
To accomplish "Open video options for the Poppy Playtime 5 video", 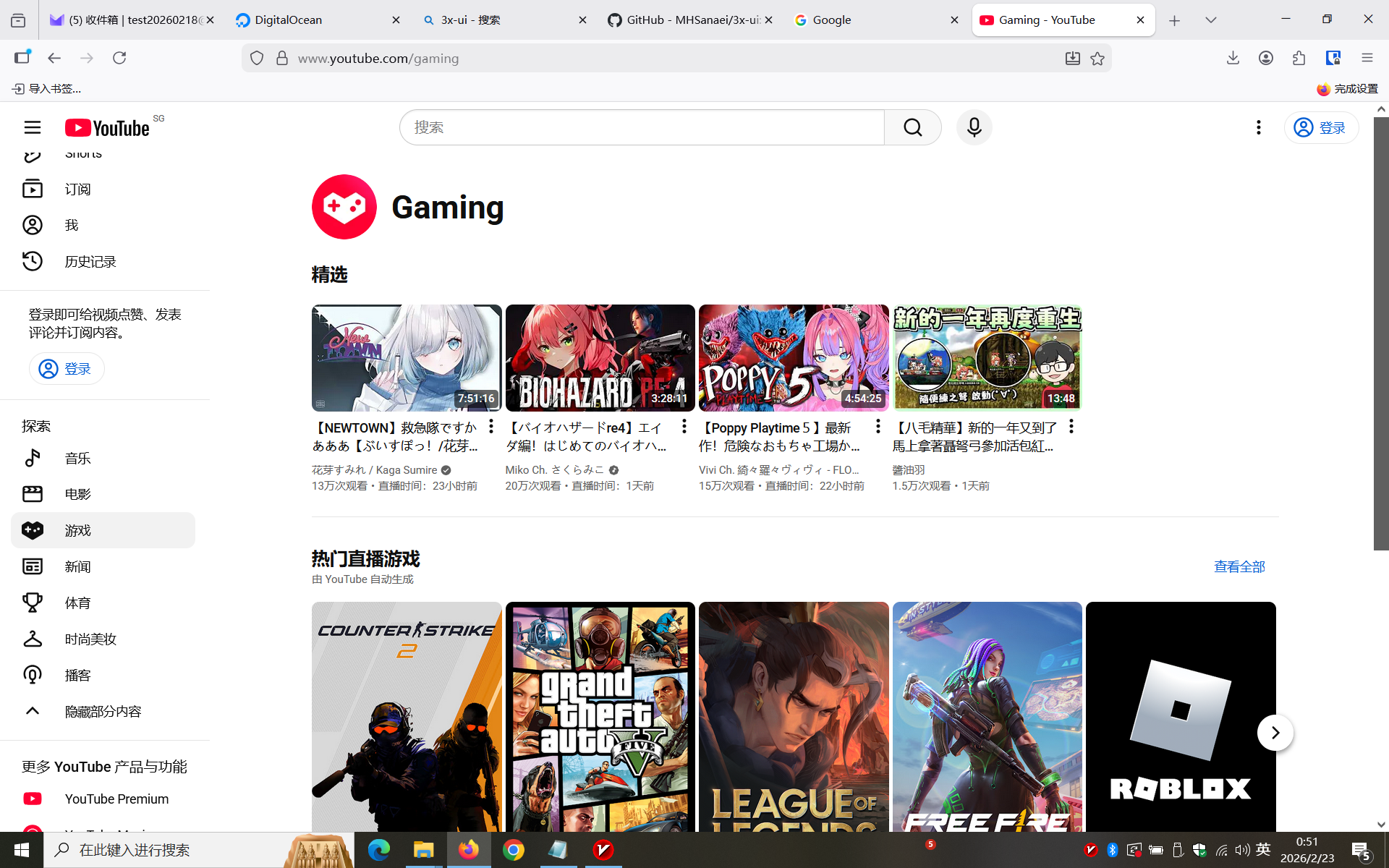I will coord(878,427).
